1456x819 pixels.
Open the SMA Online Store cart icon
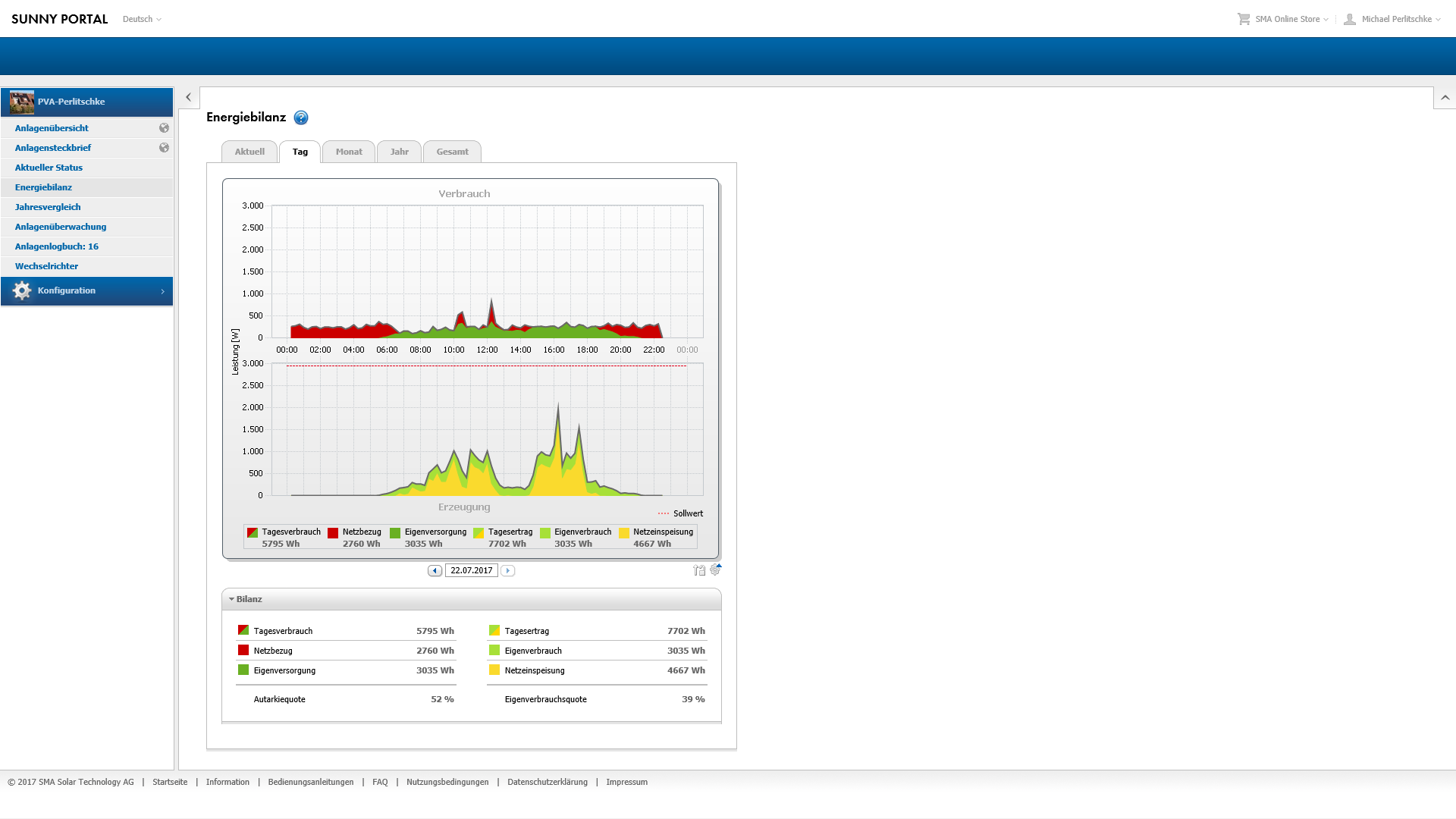coord(1244,19)
